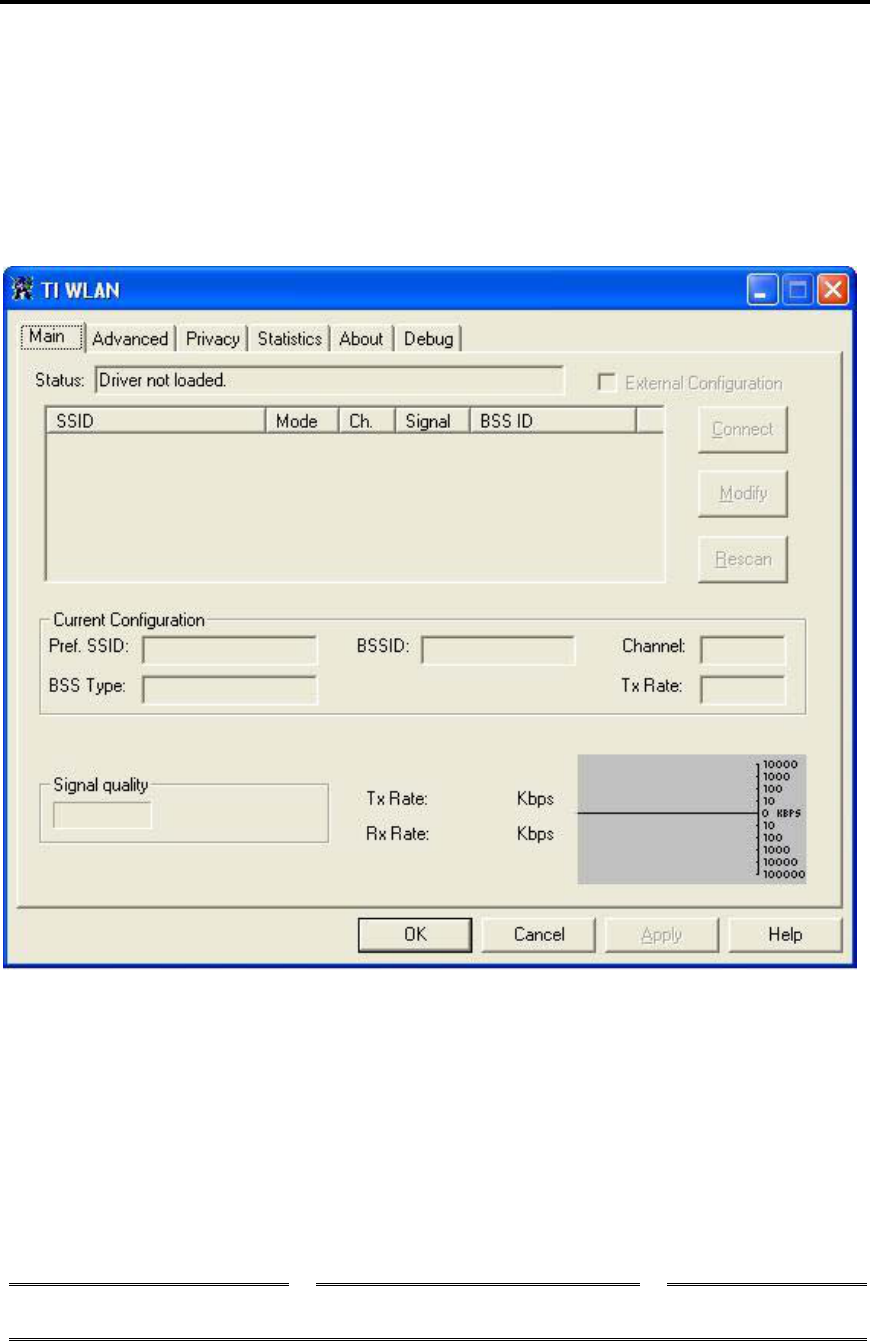
Task: Click the BSS ID column header
Action: click(x=552, y=421)
